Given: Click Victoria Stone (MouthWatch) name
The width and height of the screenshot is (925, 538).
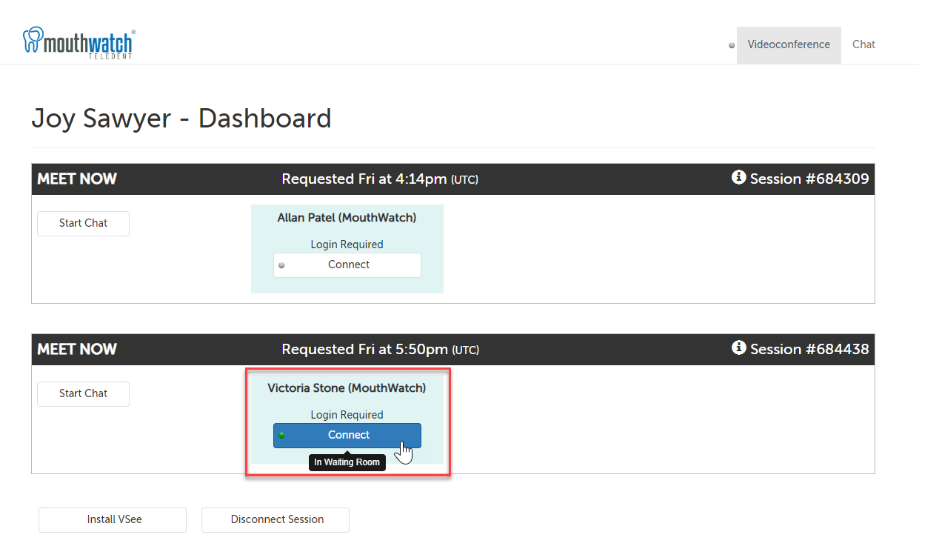Looking at the screenshot, I should tap(347, 388).
